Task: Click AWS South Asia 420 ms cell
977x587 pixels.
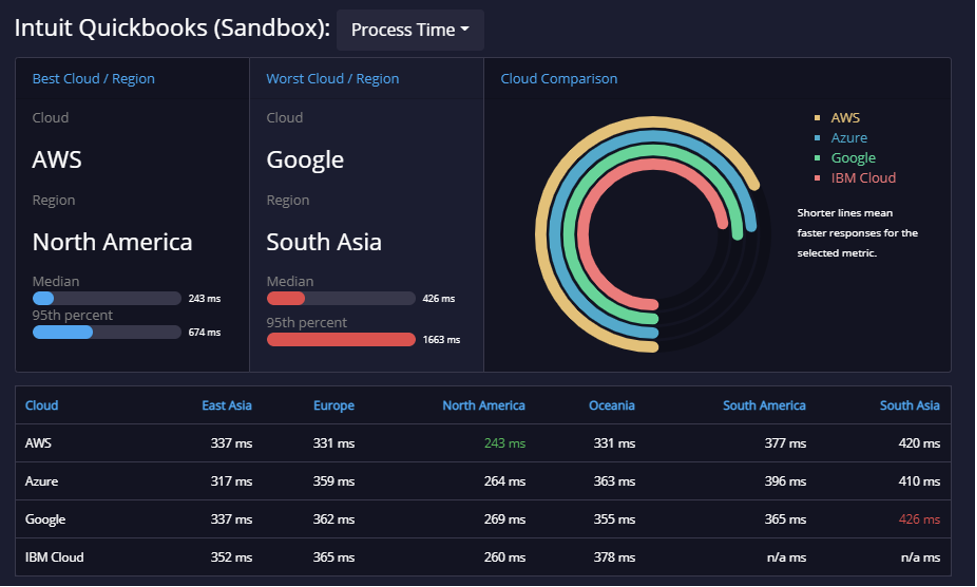Action: pyautogui.click(x=919, y=443)
